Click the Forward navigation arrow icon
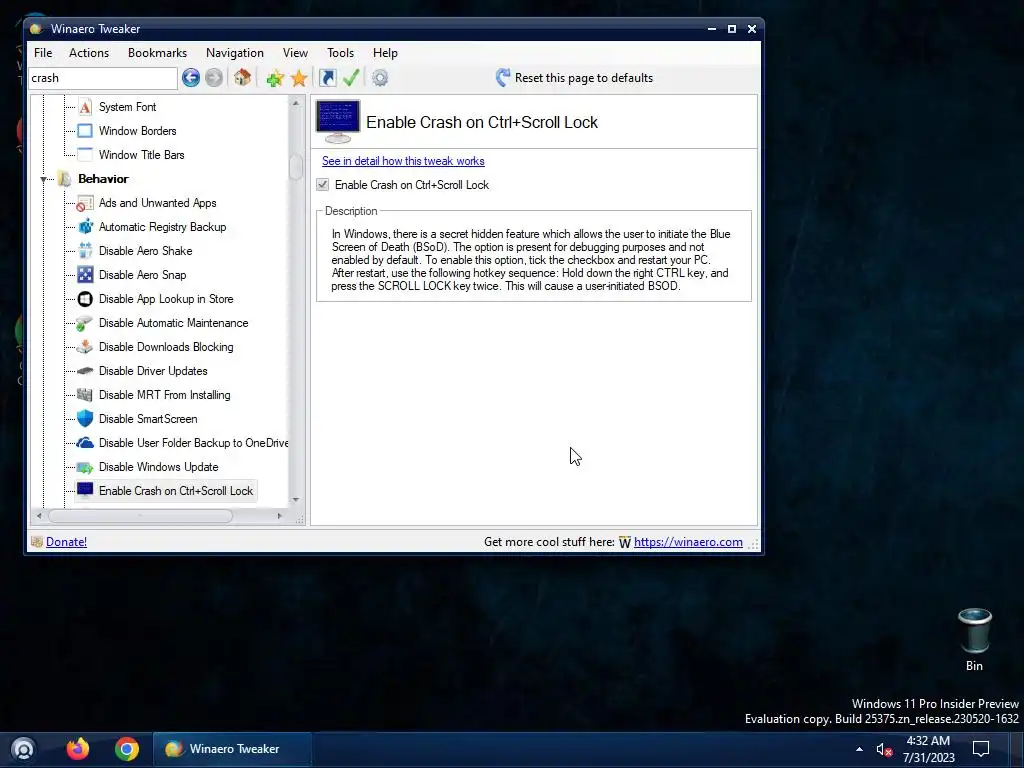 click(x=214, y=78)
